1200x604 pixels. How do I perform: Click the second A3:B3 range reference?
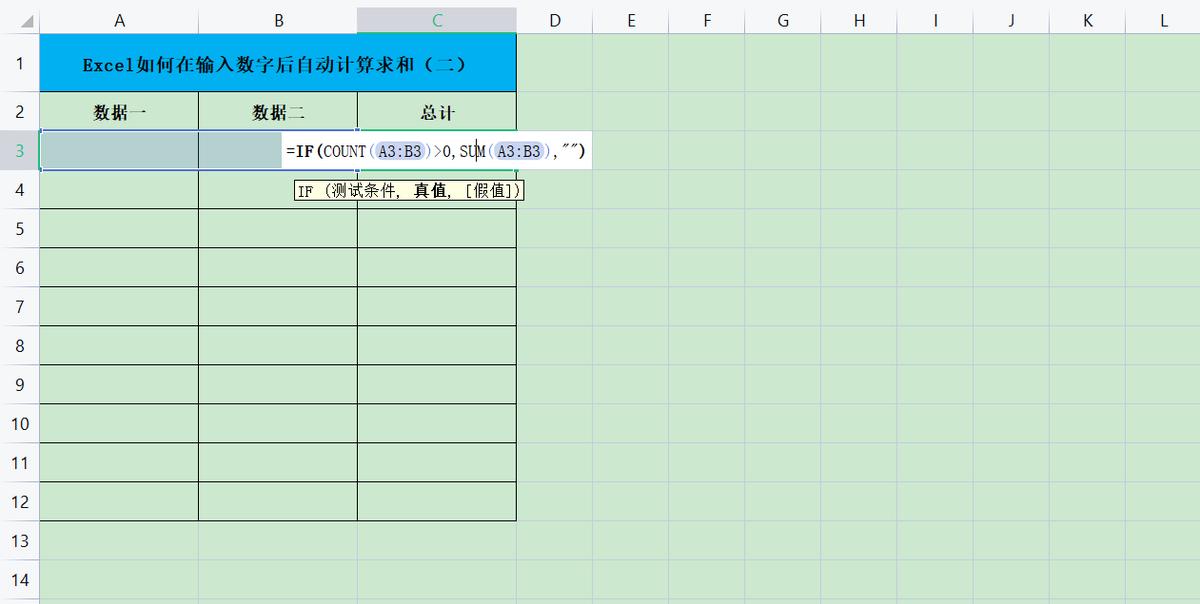coord(518,150)
